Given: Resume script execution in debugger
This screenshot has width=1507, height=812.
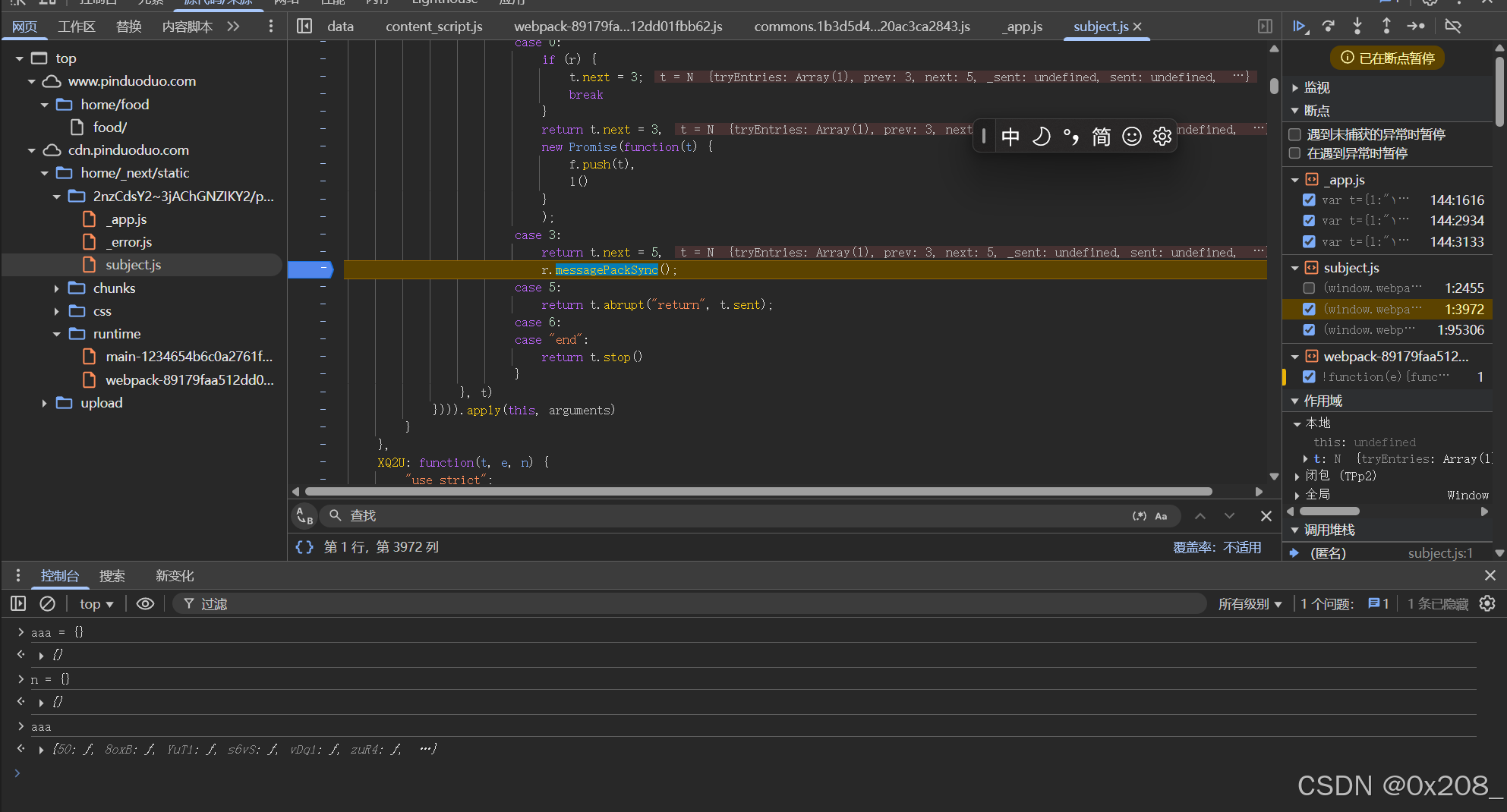Looking at the screenshot, I should pyautogui.click(x=1299, y=27).
